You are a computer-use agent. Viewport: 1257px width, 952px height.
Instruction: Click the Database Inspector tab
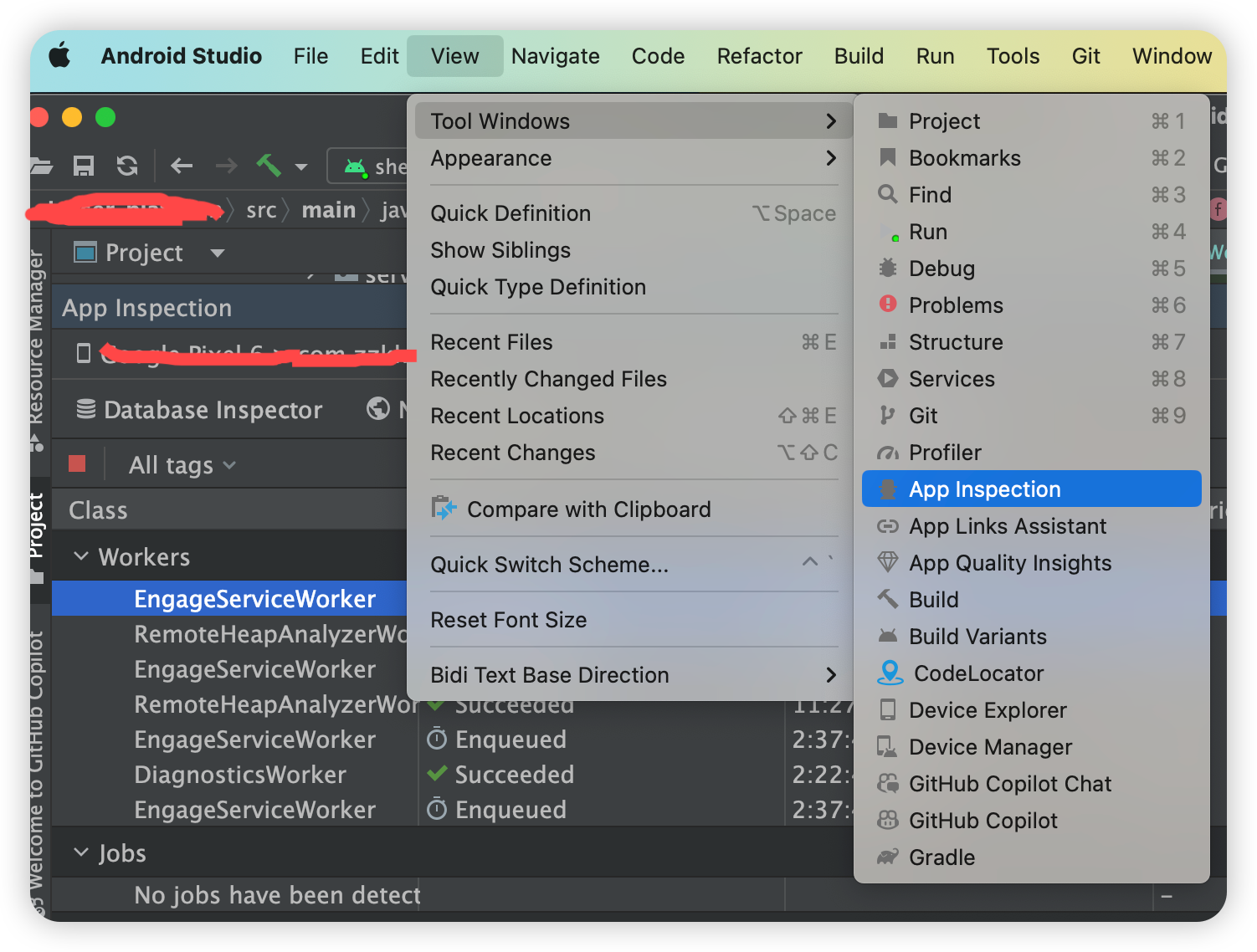[x=199, y=410]
